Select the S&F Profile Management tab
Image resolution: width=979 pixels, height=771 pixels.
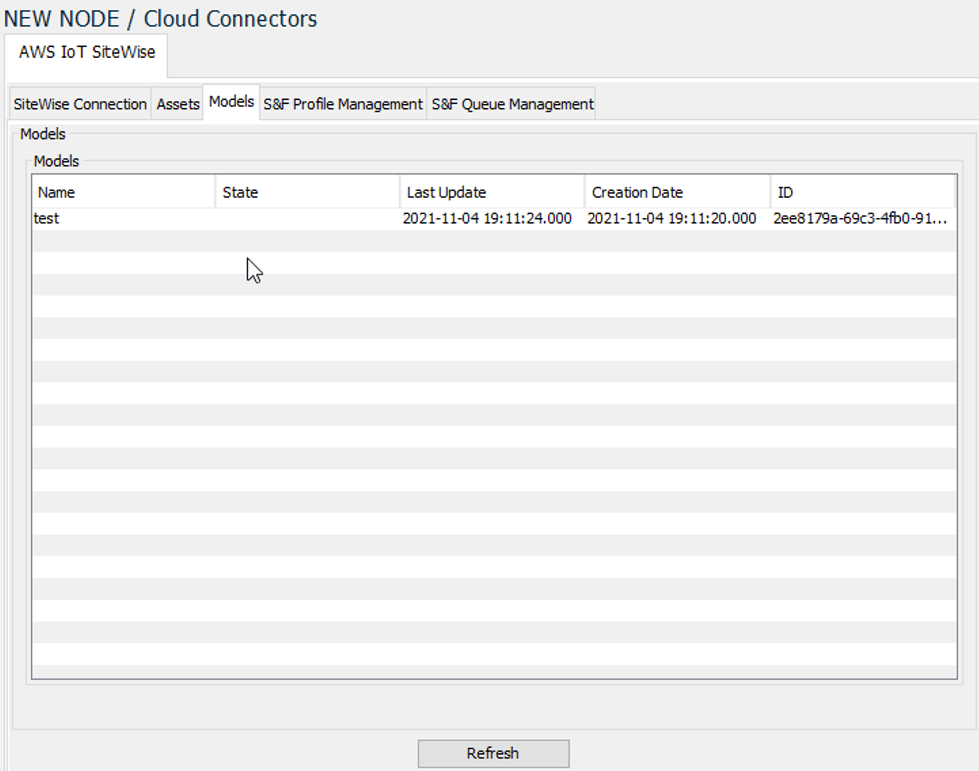click(x=342, y=103)
